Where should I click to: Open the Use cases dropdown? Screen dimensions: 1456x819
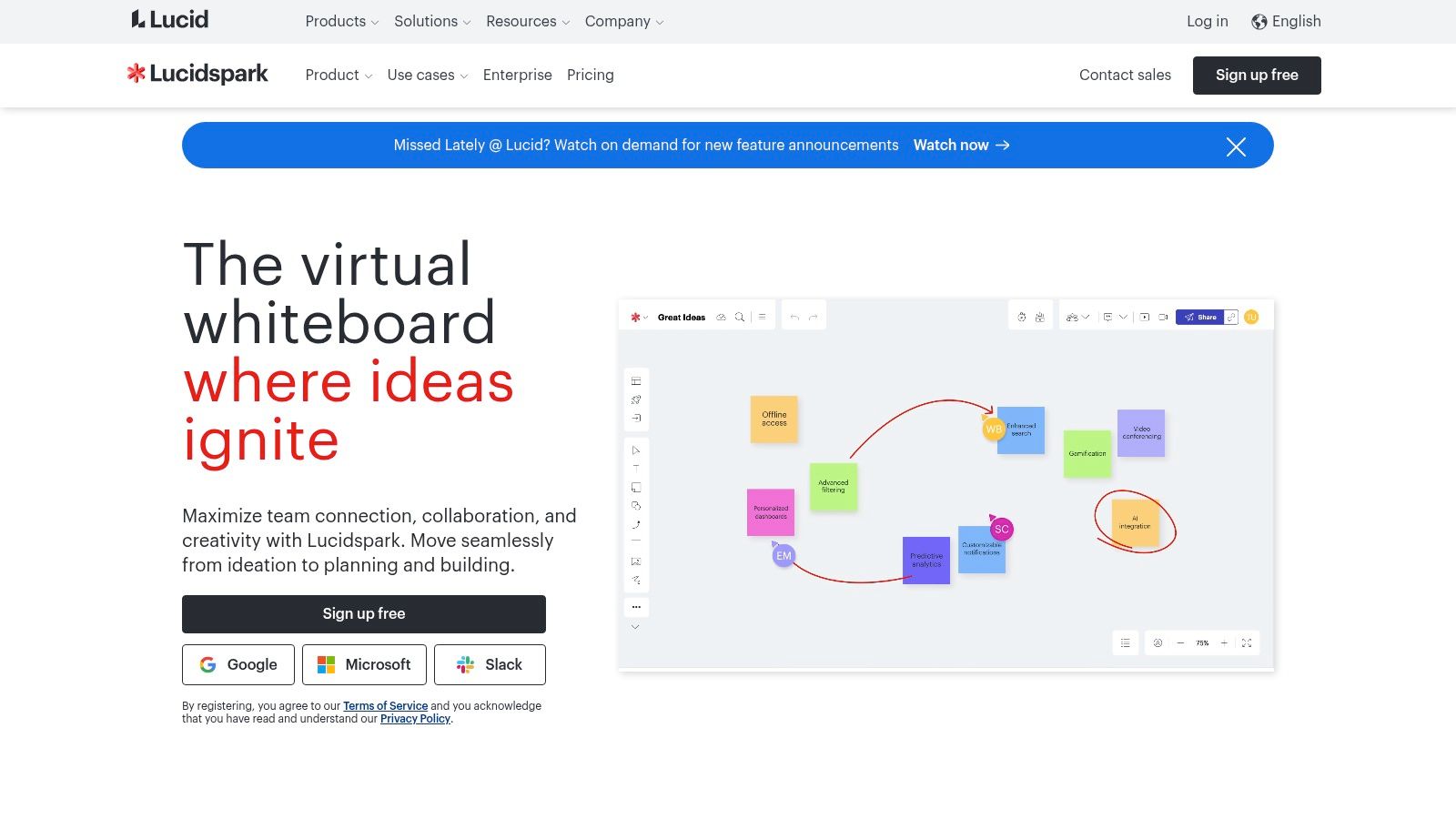[x=427, y=75]
